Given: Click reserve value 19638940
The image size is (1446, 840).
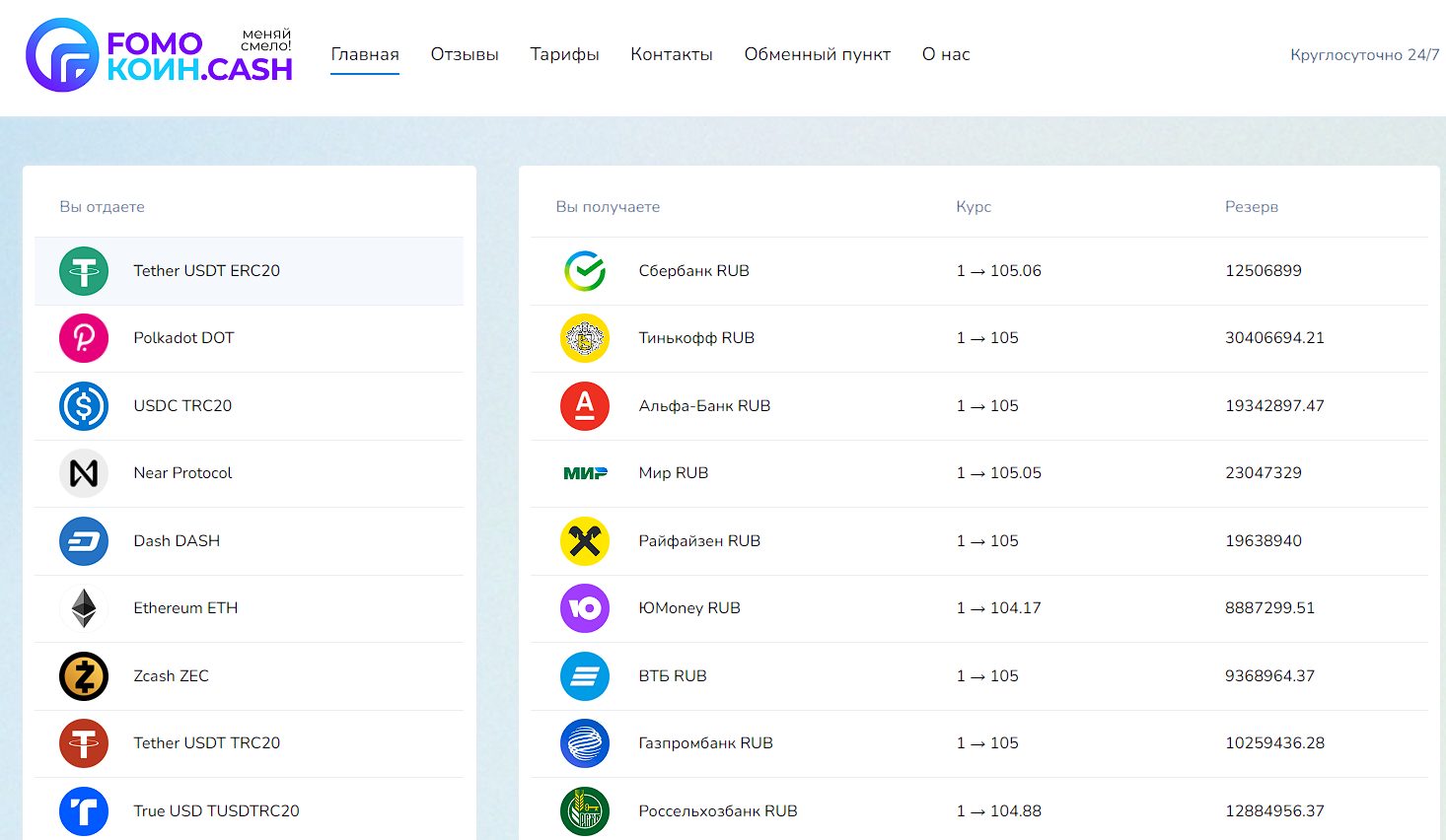Looking at the screenshot, I should coord(1264,541).
